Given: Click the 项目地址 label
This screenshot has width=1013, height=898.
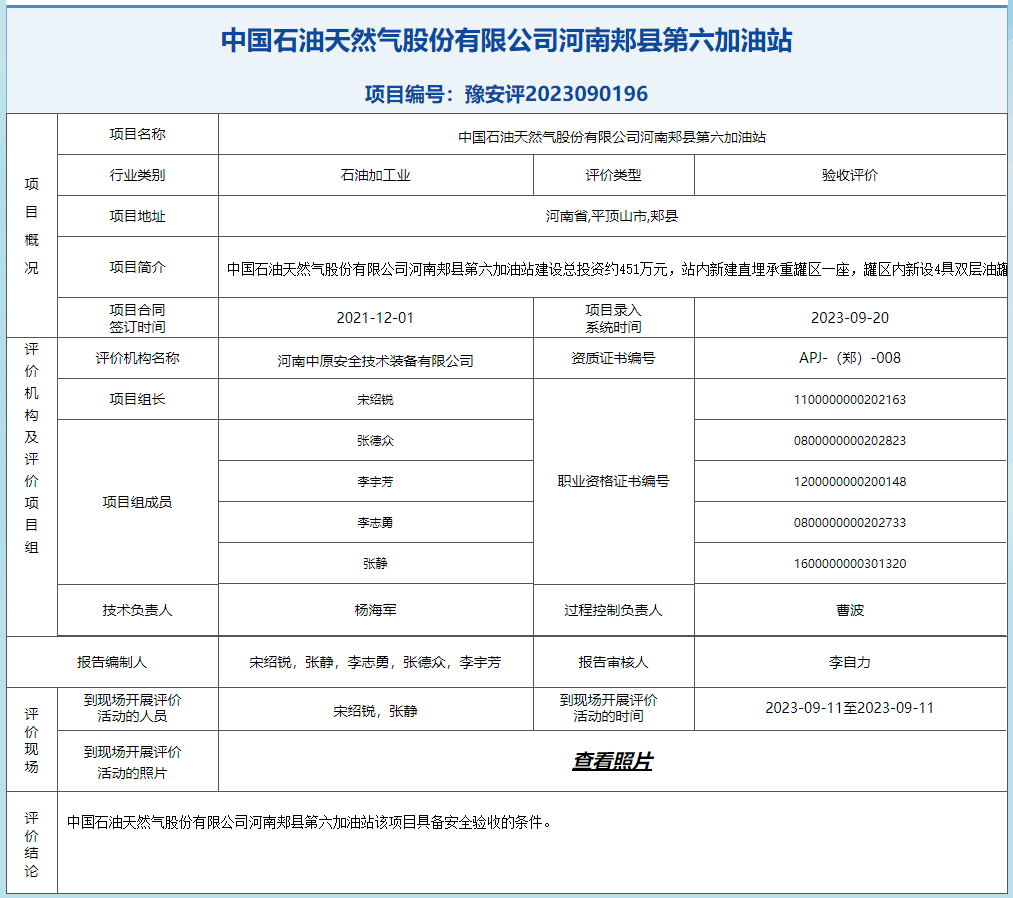Looking at the screenshot, I should (138, 216).
